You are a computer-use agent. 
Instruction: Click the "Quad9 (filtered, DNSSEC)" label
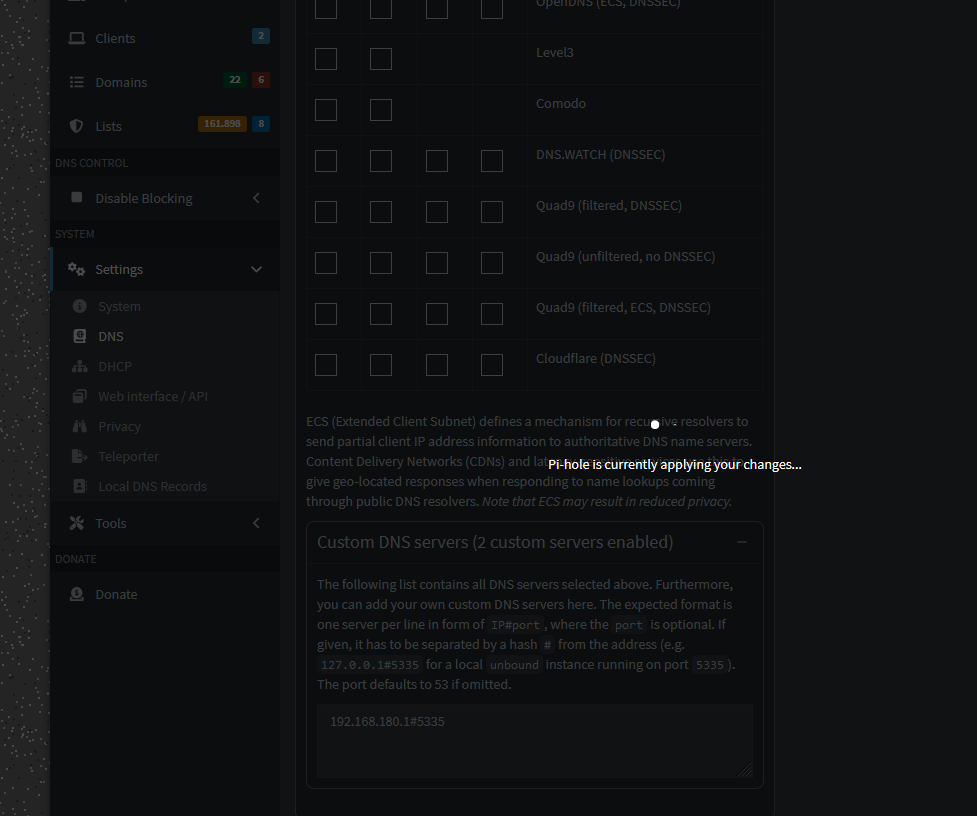tap(609, 206)
